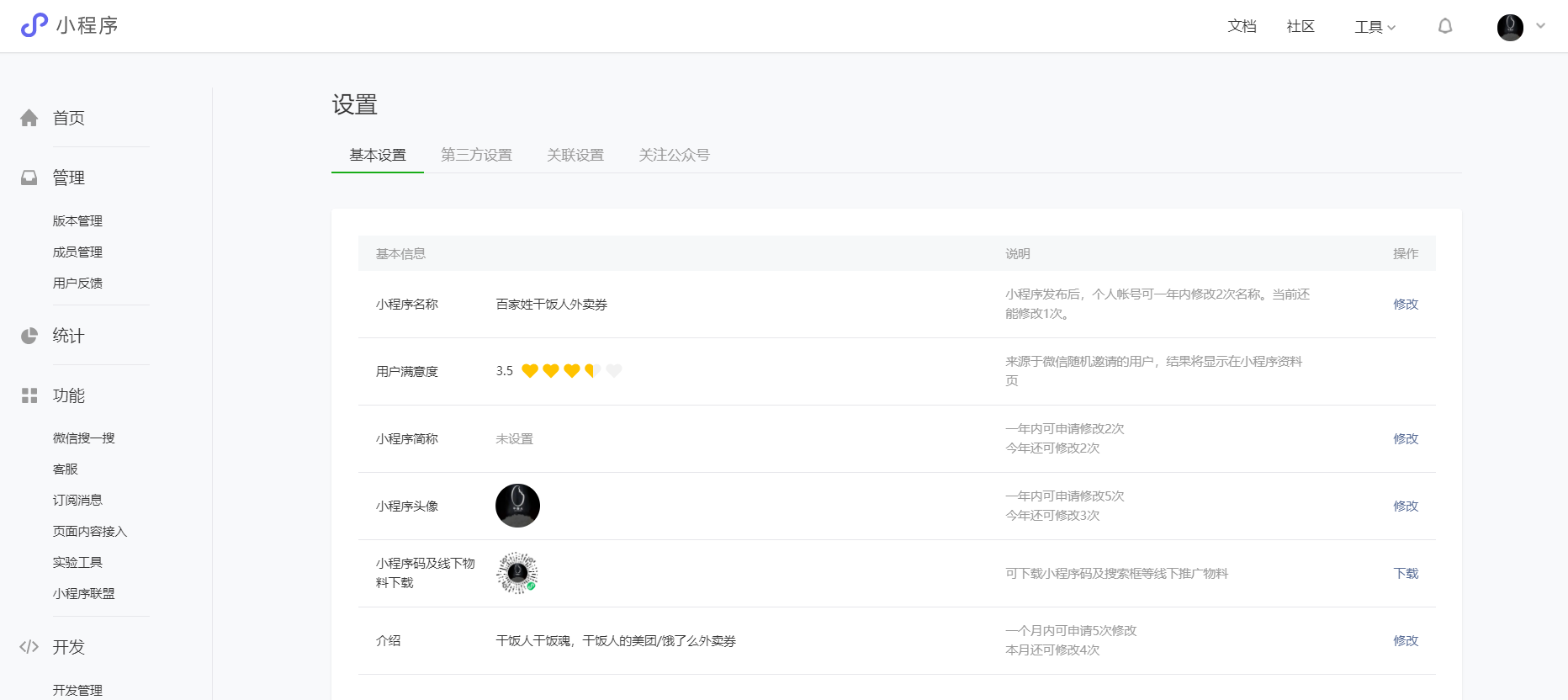Click 修改 for 小程序简称
The width and height of the screenshot is (1568, 700).
click(x=1406, y=438)
